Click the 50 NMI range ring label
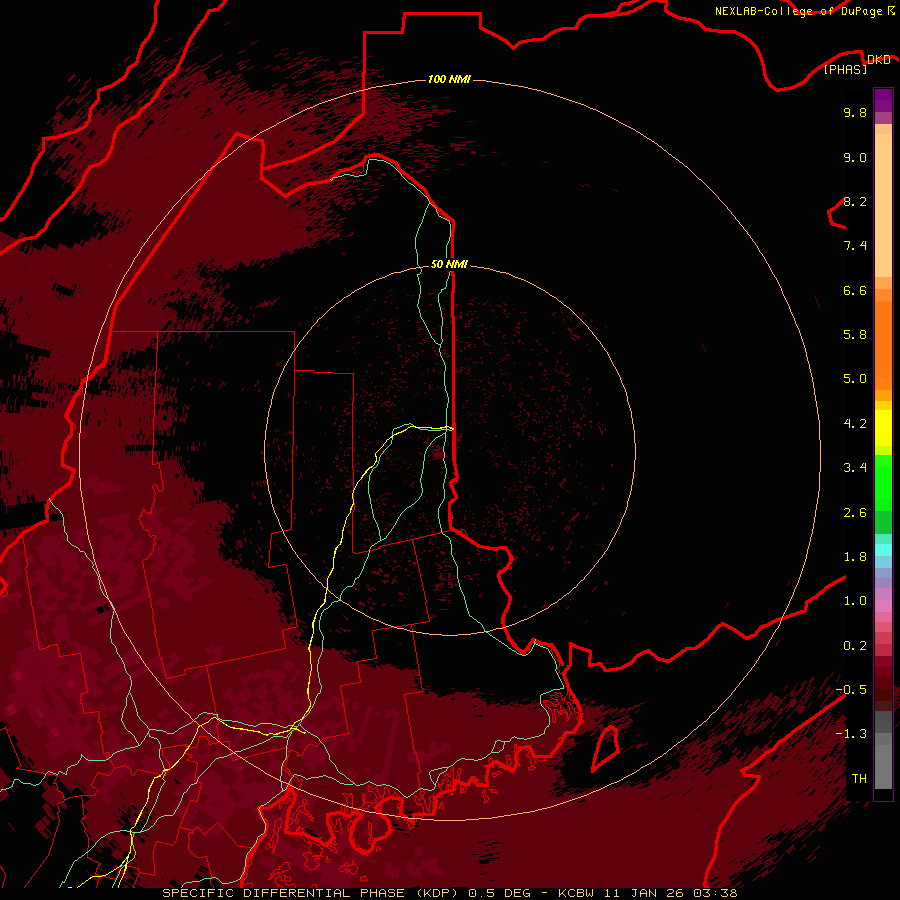Screen dimensions: 900x900 (449, 265)
